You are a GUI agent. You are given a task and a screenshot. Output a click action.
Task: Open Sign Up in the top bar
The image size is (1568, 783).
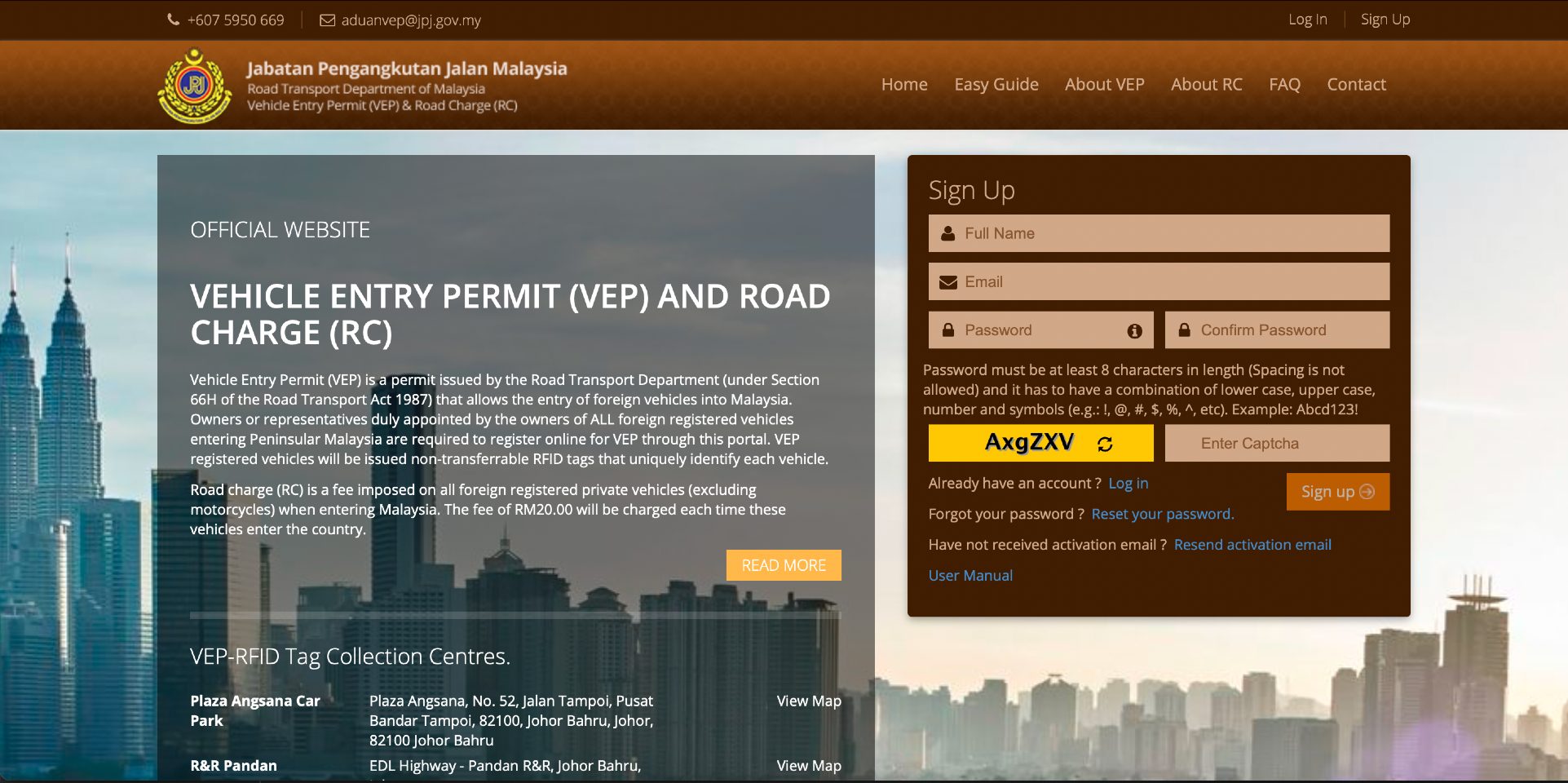point(1385,20)
